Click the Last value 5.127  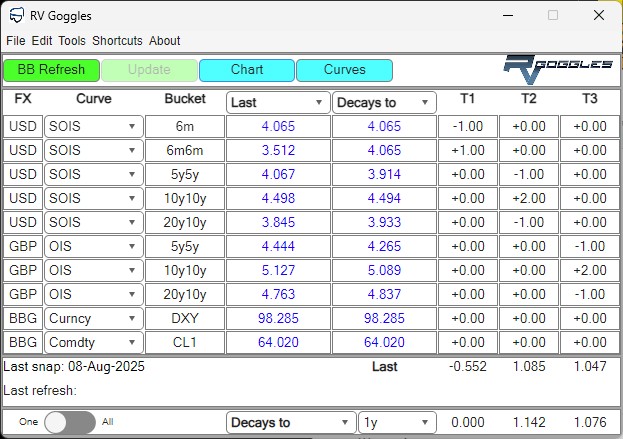click(278, 271)
